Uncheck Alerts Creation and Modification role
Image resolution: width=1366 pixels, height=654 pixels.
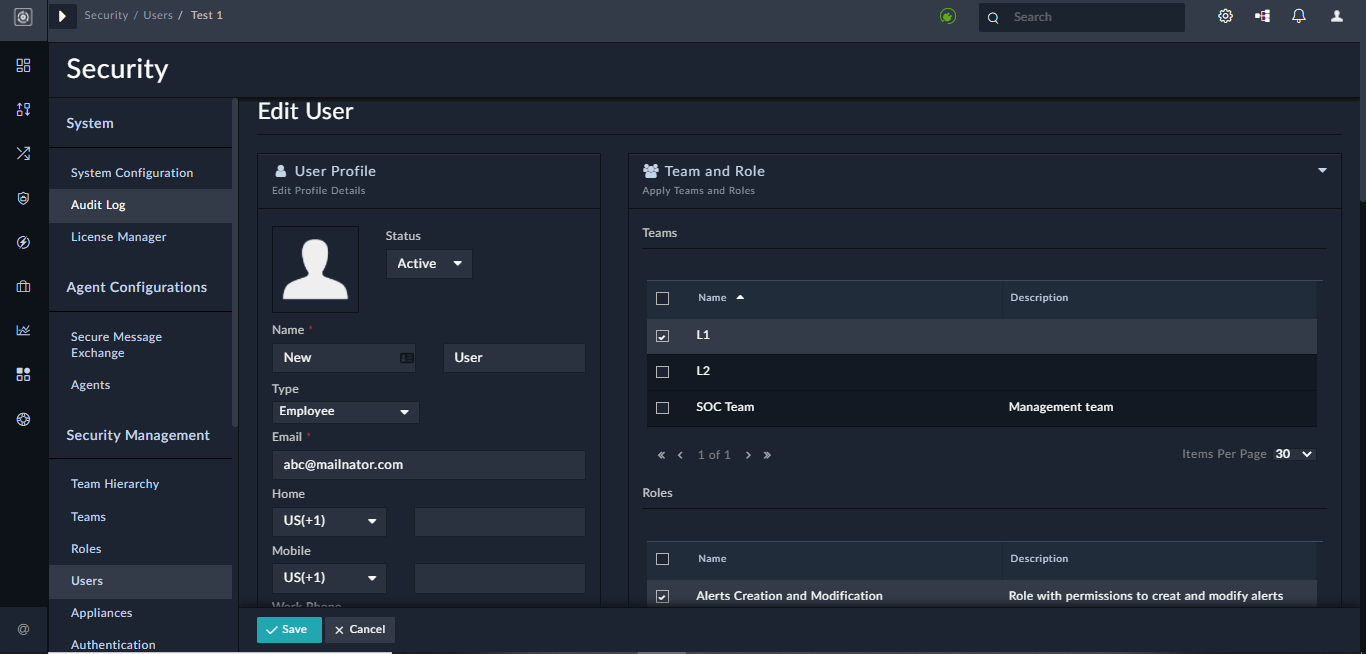click(x=662, y=595)
